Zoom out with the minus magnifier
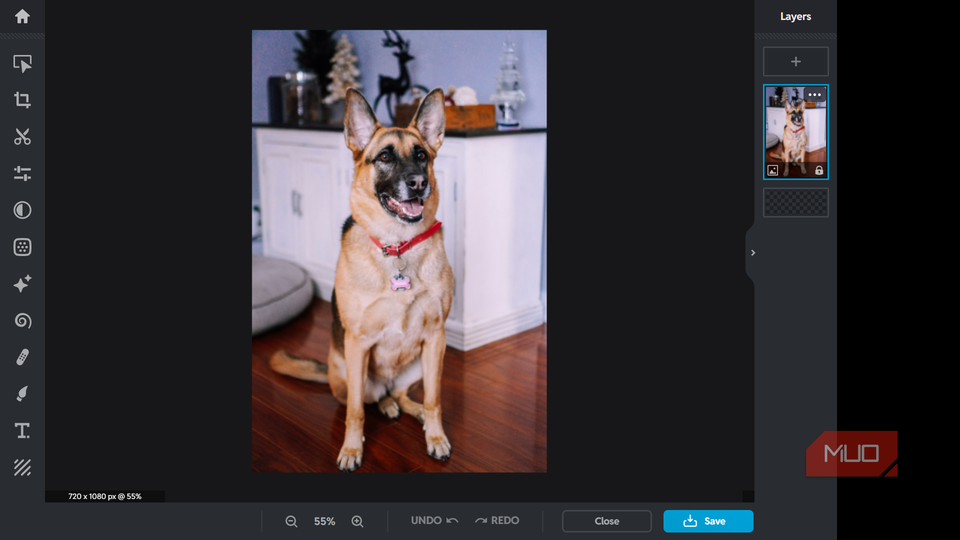The image size is (960, 540). coord(291,522)
